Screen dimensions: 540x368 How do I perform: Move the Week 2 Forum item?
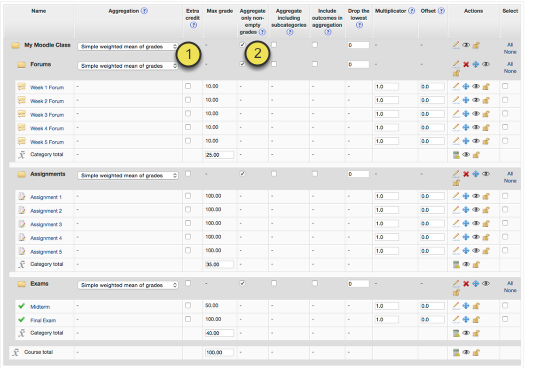click(x=466, y=100)
